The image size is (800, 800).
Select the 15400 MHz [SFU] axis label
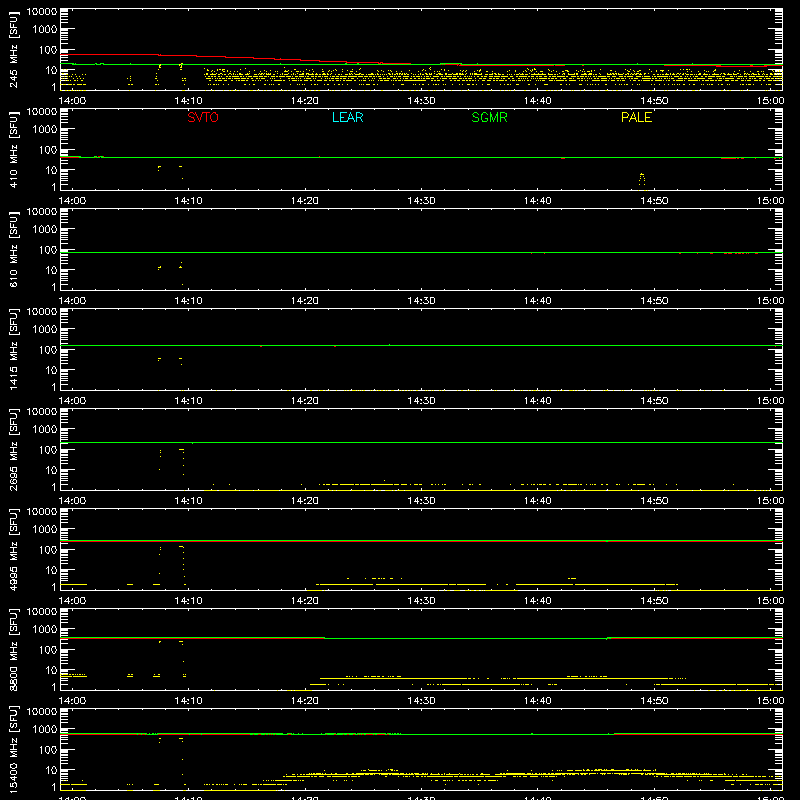tap(13, 750)
